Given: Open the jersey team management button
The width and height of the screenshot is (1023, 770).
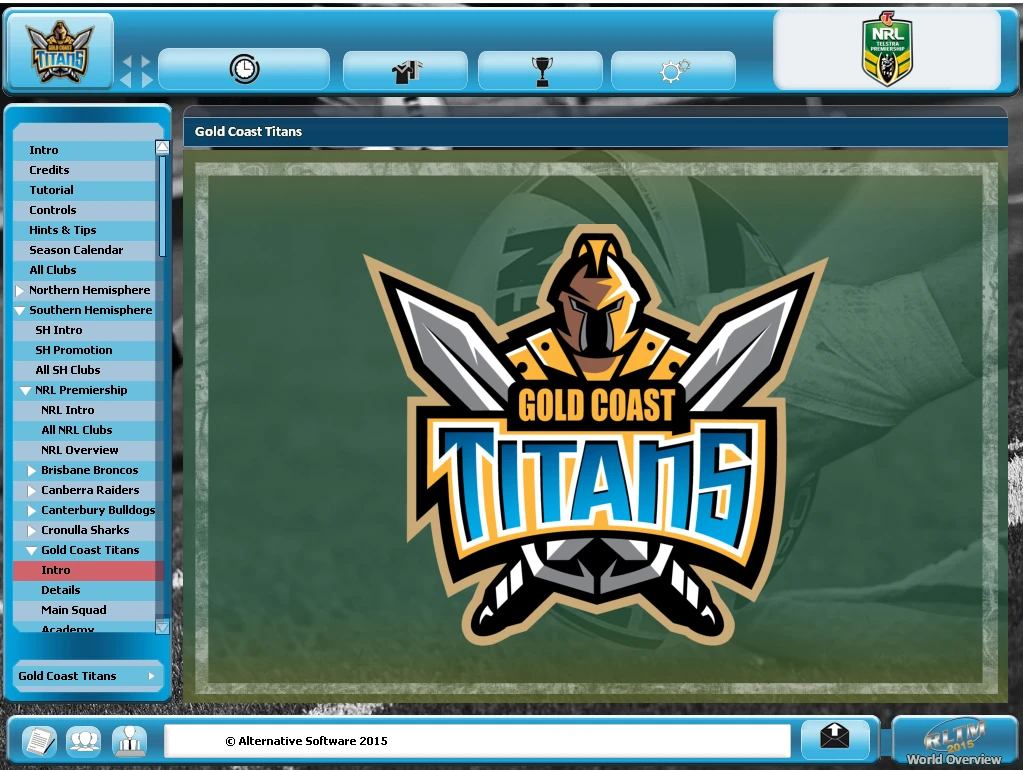Looking at the screenshot, I should coord(405,70).
